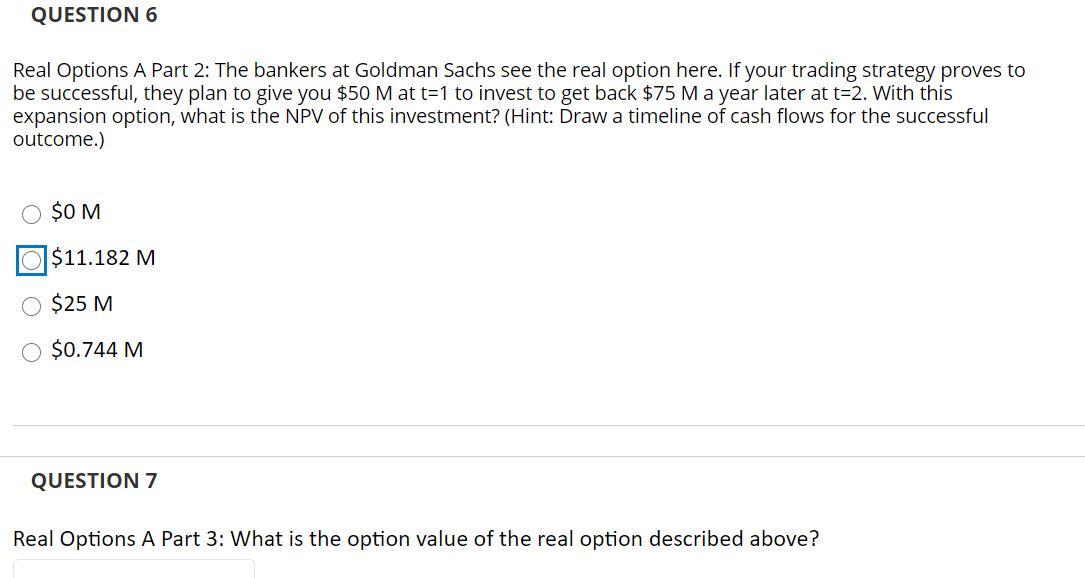
Task: Click the $0.744 M label text
Action: click(x=96, y=350)
